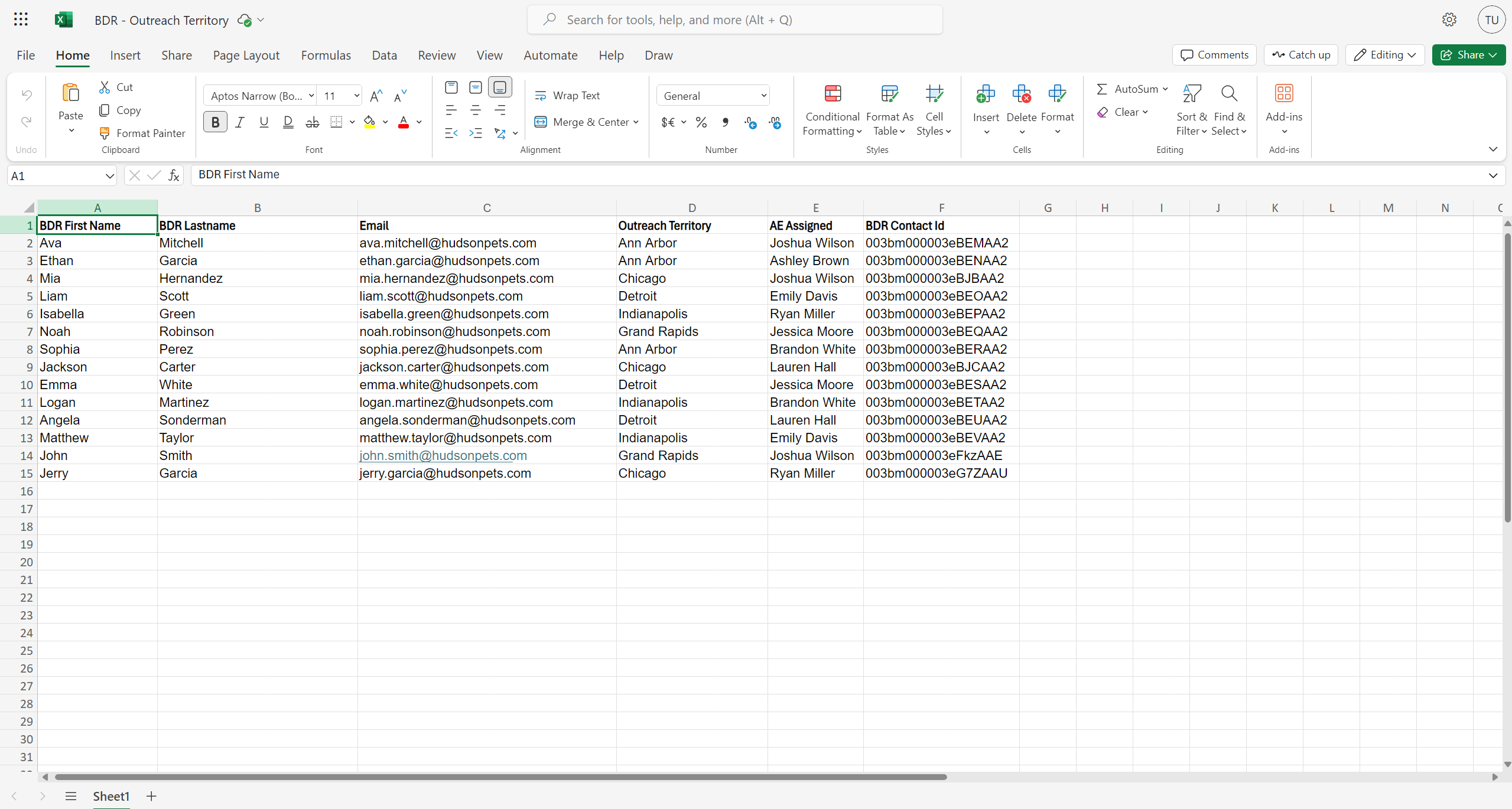Align text right
1512x809 pixels.
(500, 110)
